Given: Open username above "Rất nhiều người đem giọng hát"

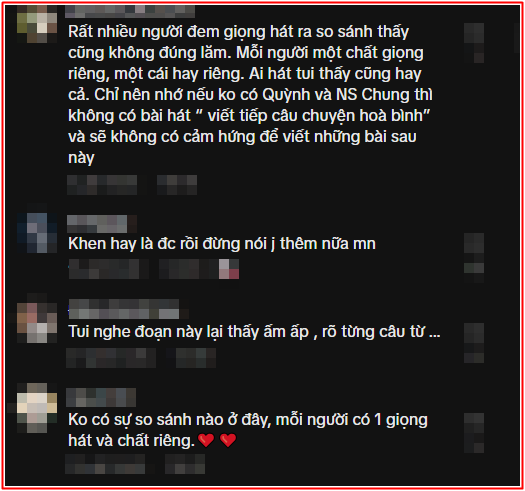Looking at the screenshot, I should pos(130,11).
